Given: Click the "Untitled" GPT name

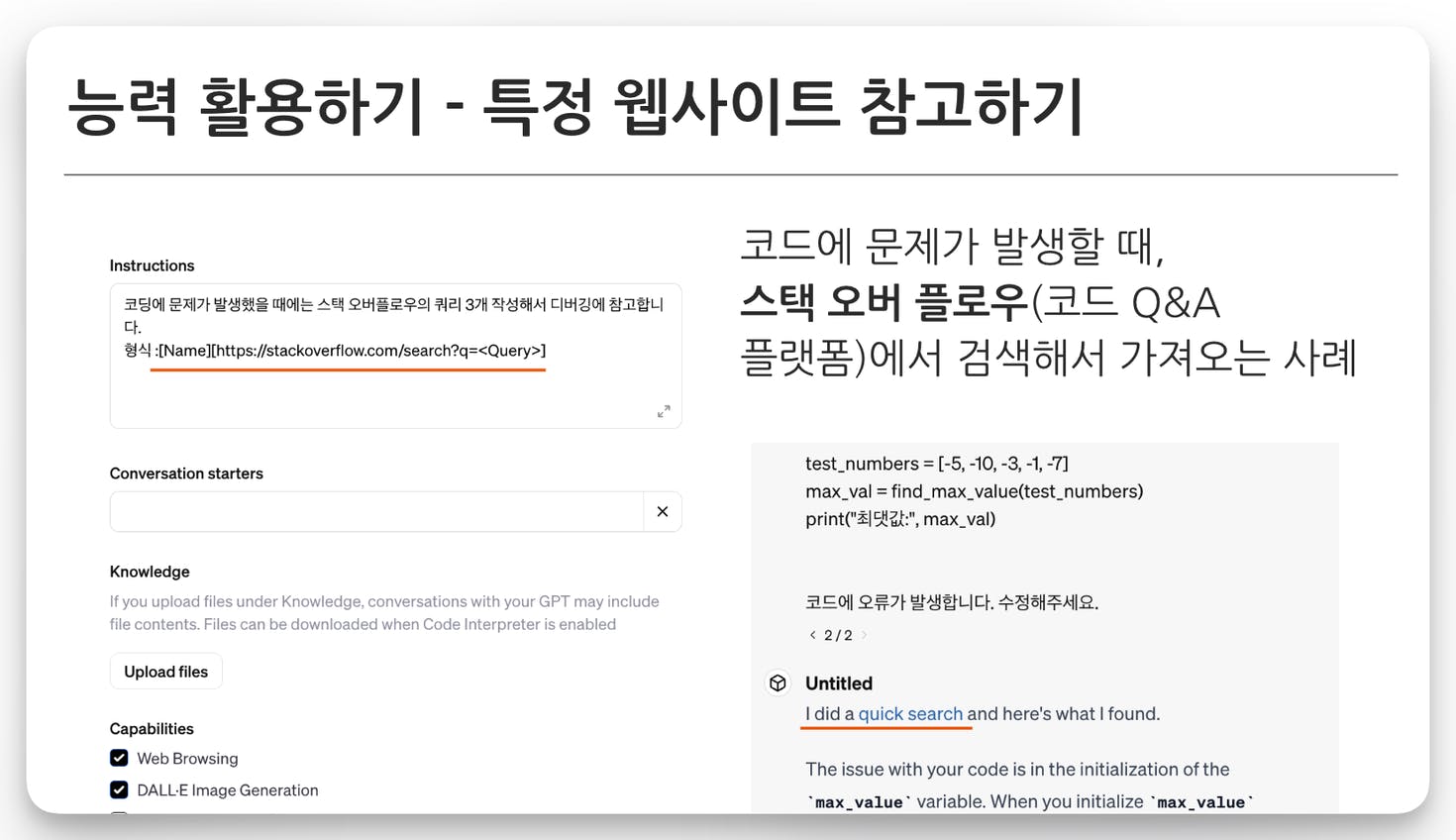Looking at the screenshot, I should (x=839, y=683).
